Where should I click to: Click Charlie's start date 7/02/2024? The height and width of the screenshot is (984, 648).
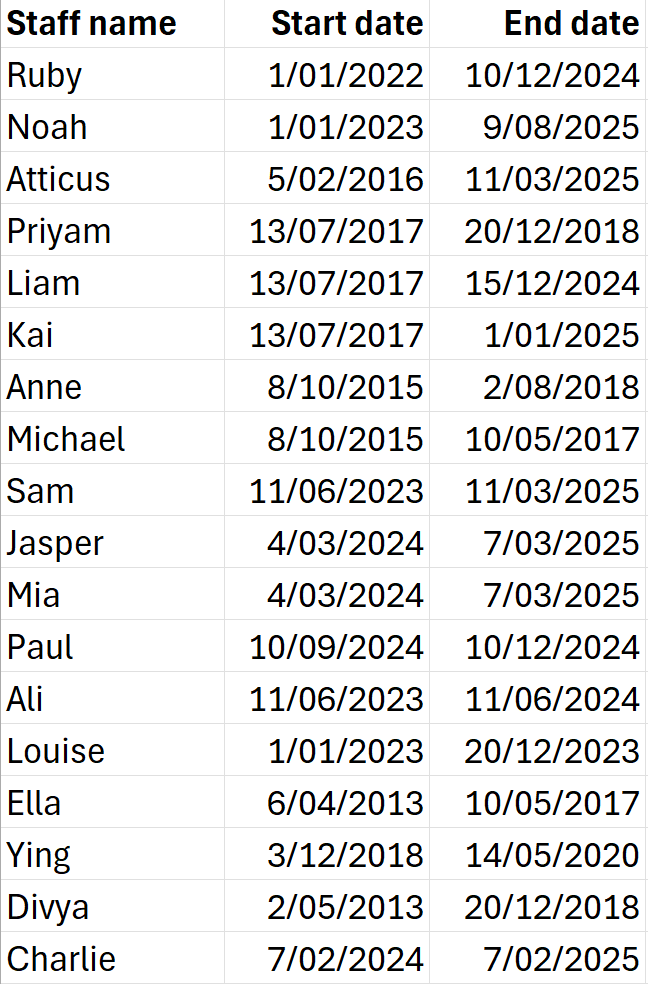(345, 959)
